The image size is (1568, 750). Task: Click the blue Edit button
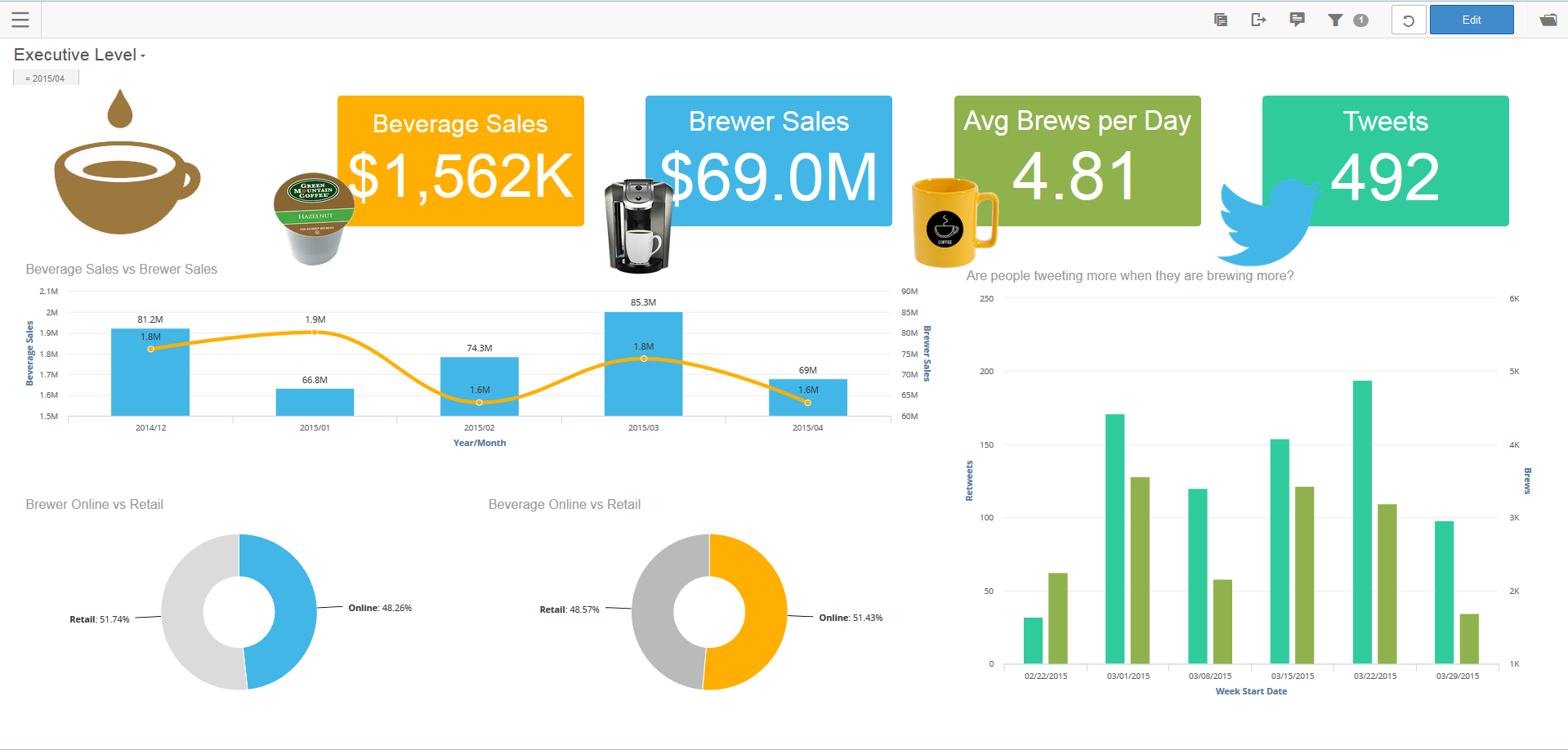(x=1471, y=20)
